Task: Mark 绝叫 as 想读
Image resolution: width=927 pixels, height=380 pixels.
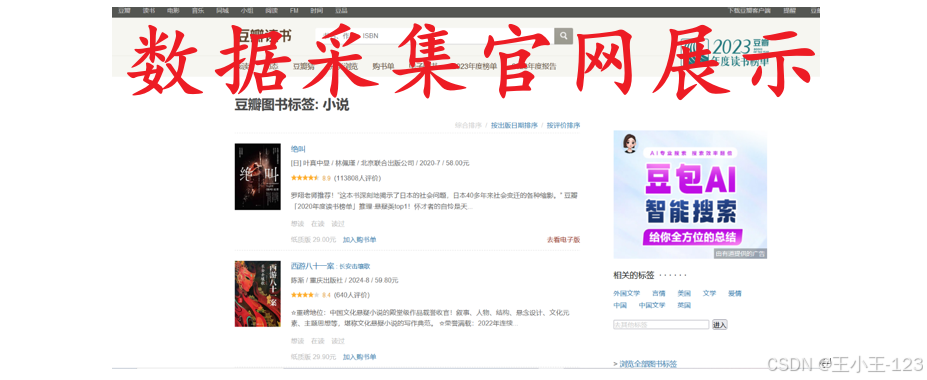Action: click(x=297, y=224)
